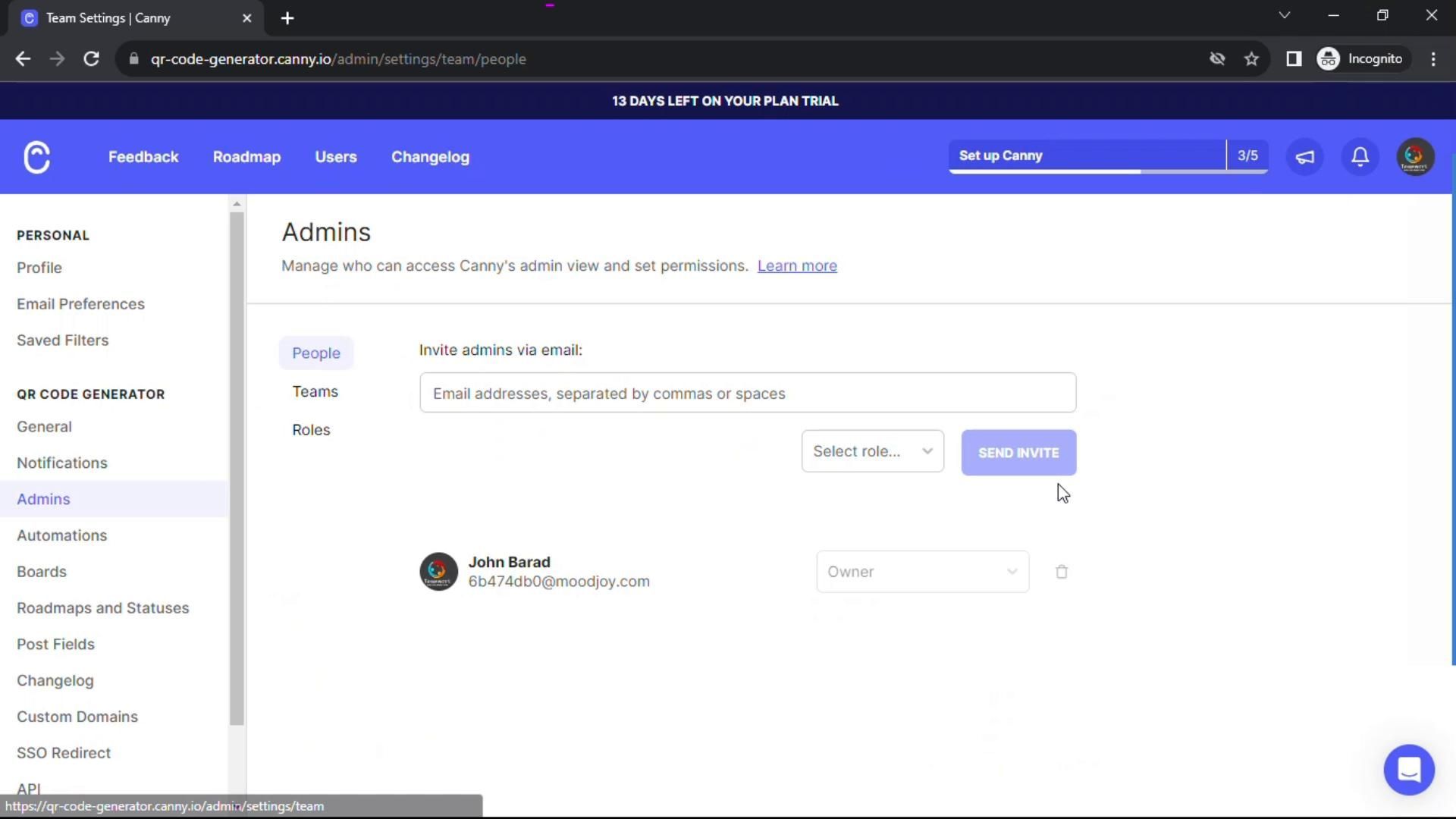Viewport: 1456px width, 819px height.
Task: Focus the invite email addresses field
Action: point(747,393)
